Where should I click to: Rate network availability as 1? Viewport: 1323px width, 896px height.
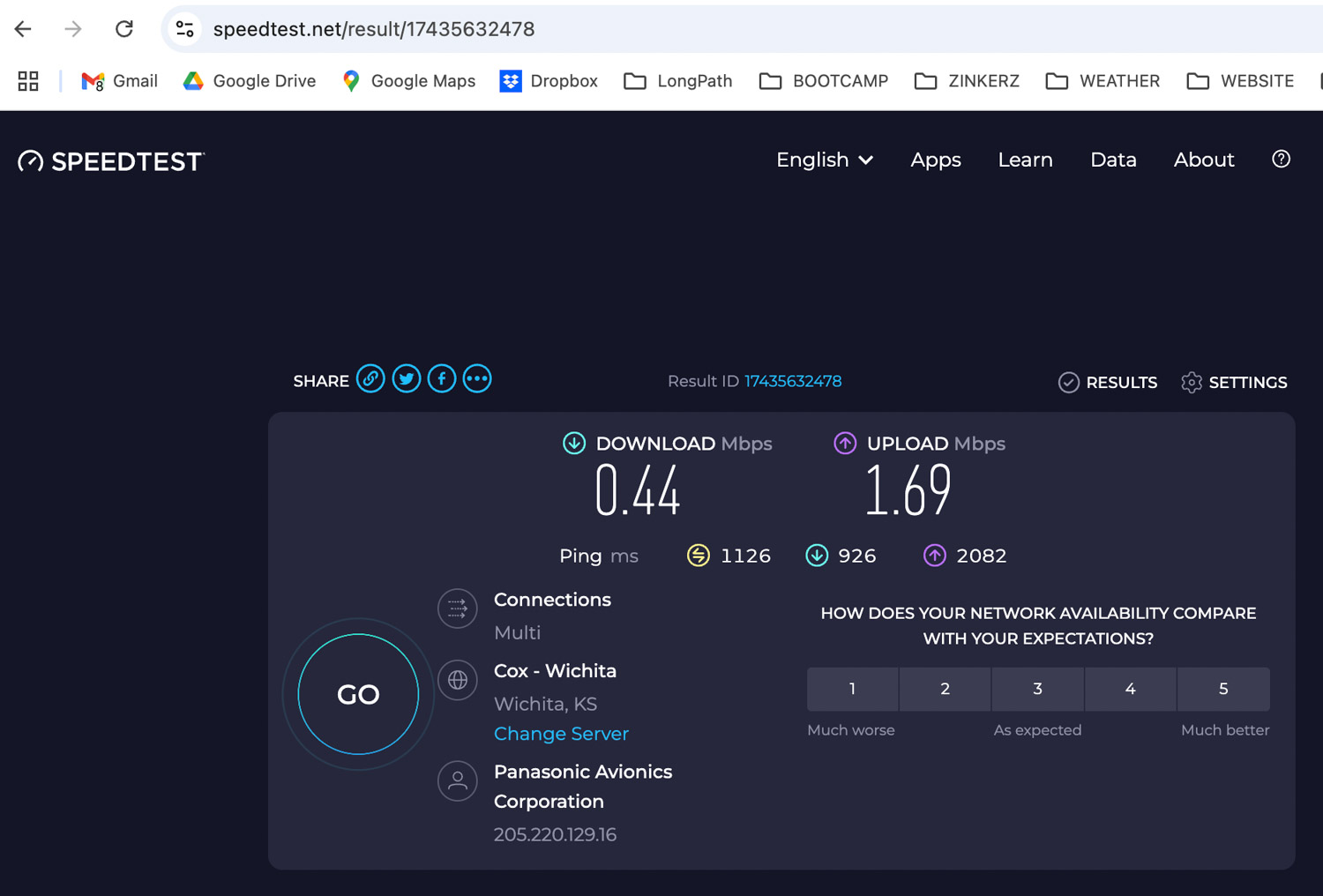pyautogui.click(x=852, y=689)
